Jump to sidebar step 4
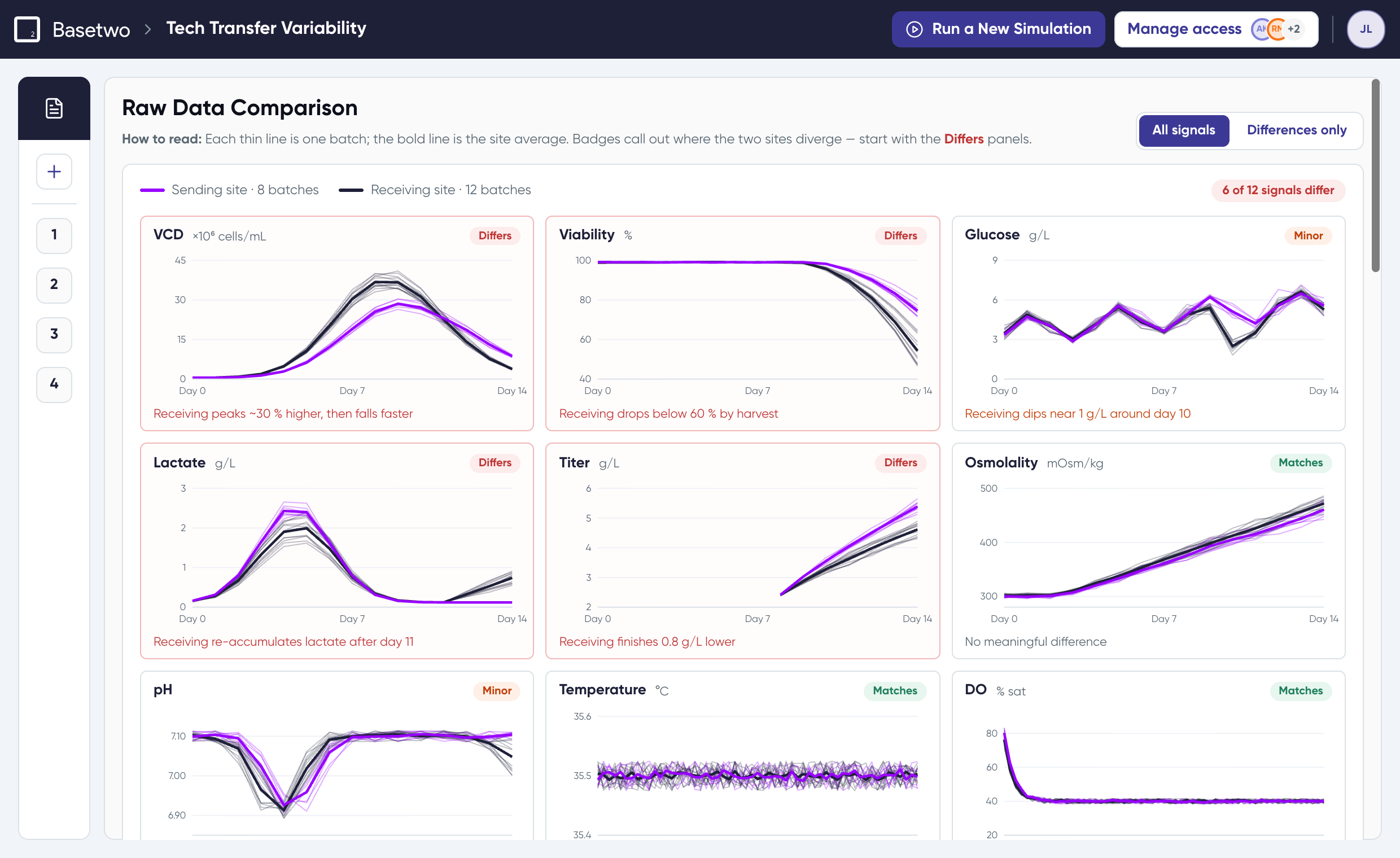The width and height of the screenshot is (1400, 858). click(54, 384)
